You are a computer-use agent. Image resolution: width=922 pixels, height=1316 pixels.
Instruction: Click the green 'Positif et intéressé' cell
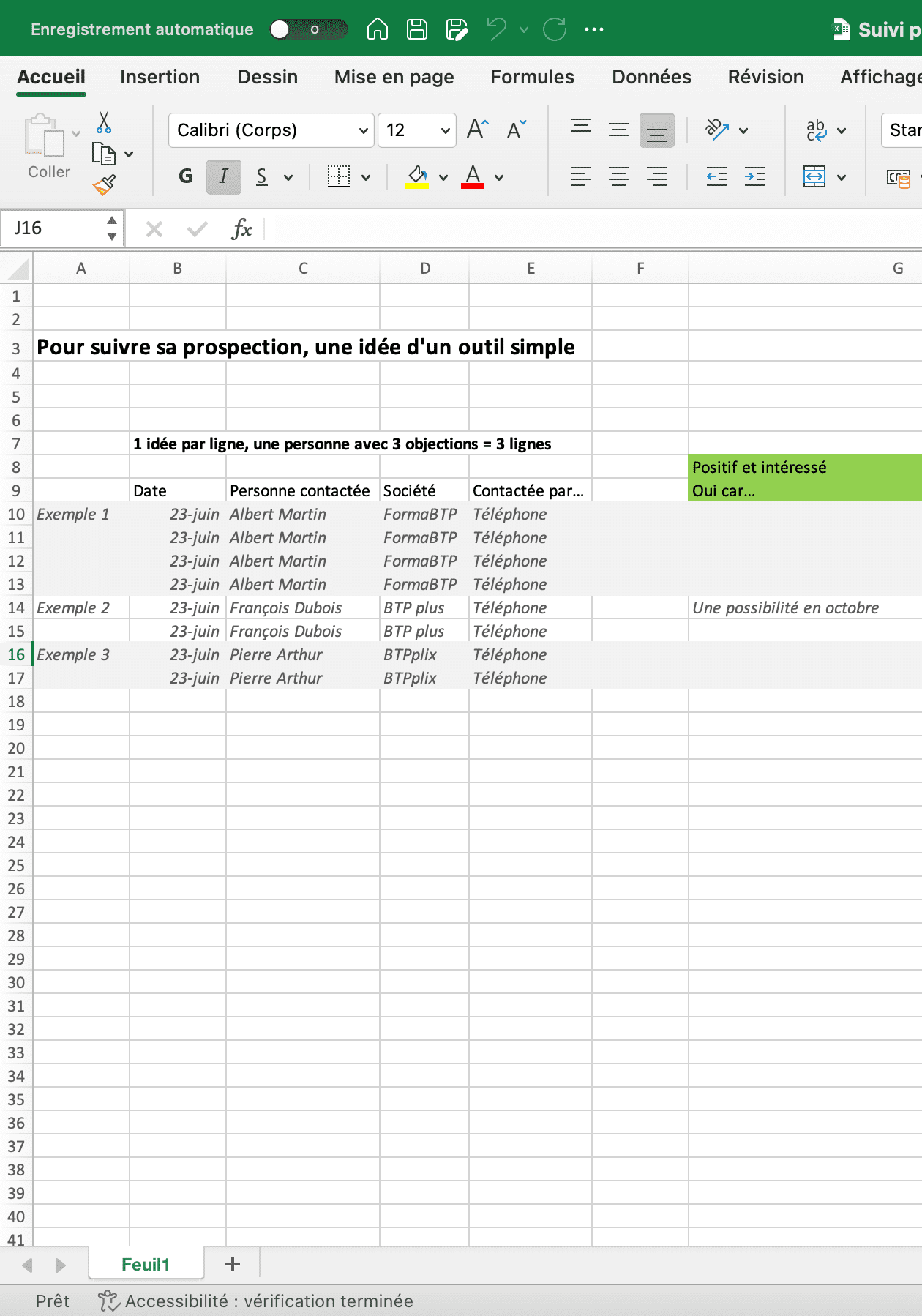pyautogui.click(x=805, y=468)
